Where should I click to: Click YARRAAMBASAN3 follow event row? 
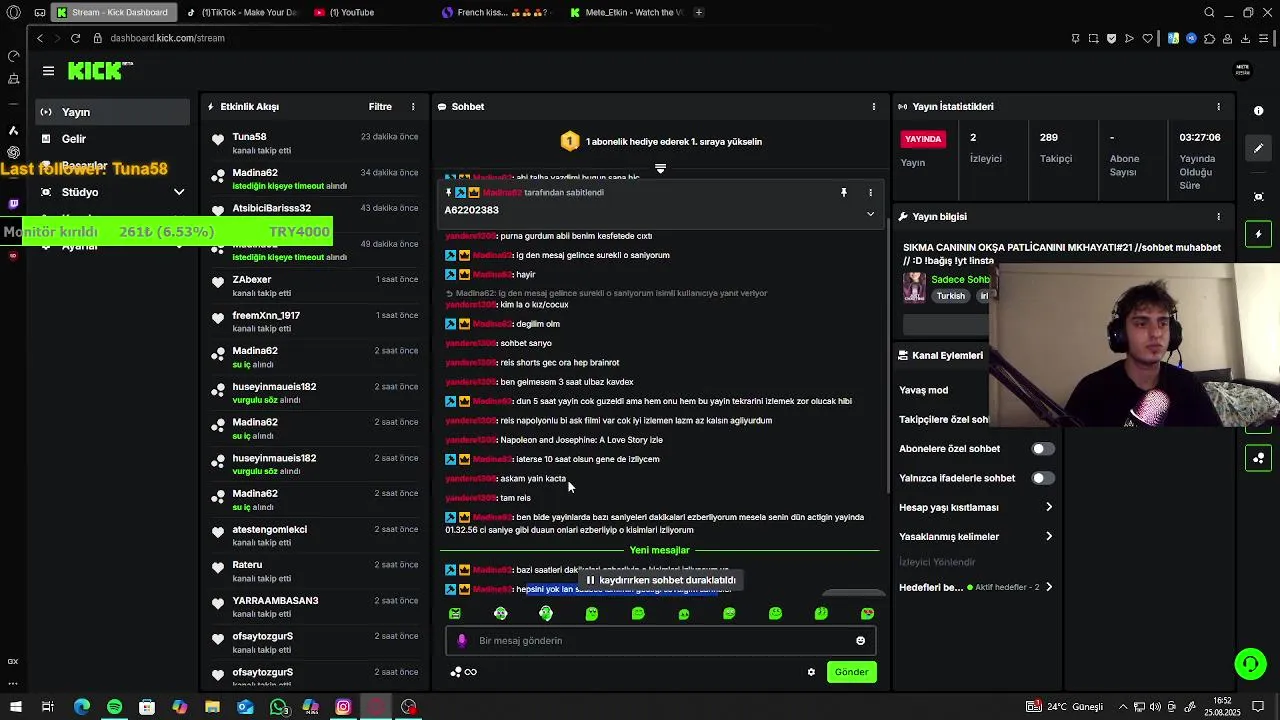click(315, 607)
